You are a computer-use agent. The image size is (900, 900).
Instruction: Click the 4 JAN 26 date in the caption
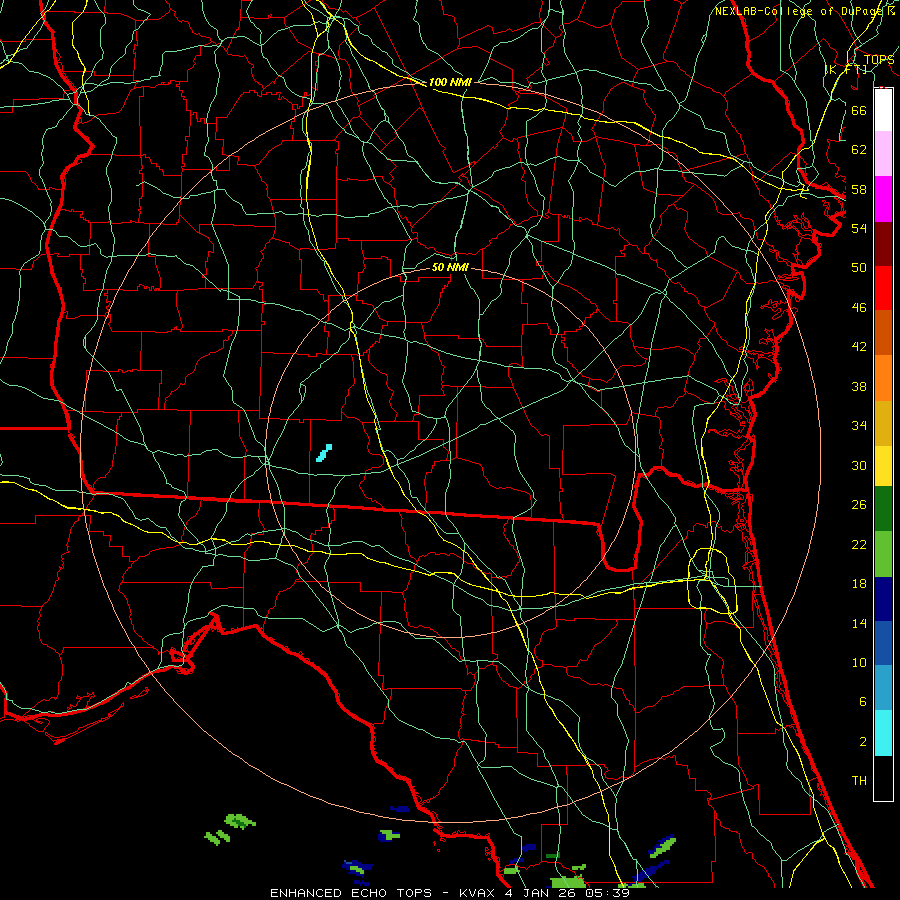tap(542, 893)
